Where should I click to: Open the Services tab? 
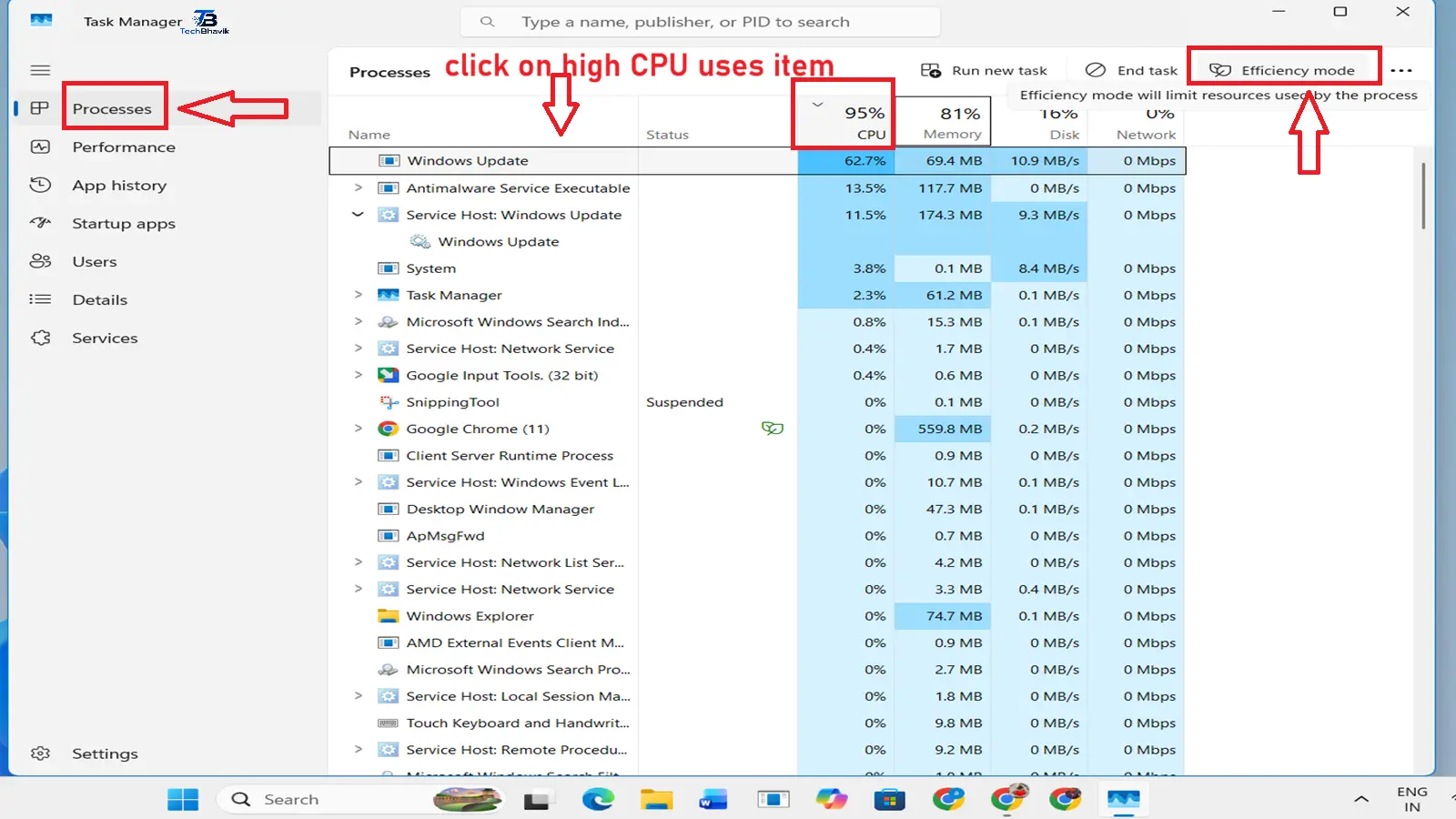tap(105, 338)
